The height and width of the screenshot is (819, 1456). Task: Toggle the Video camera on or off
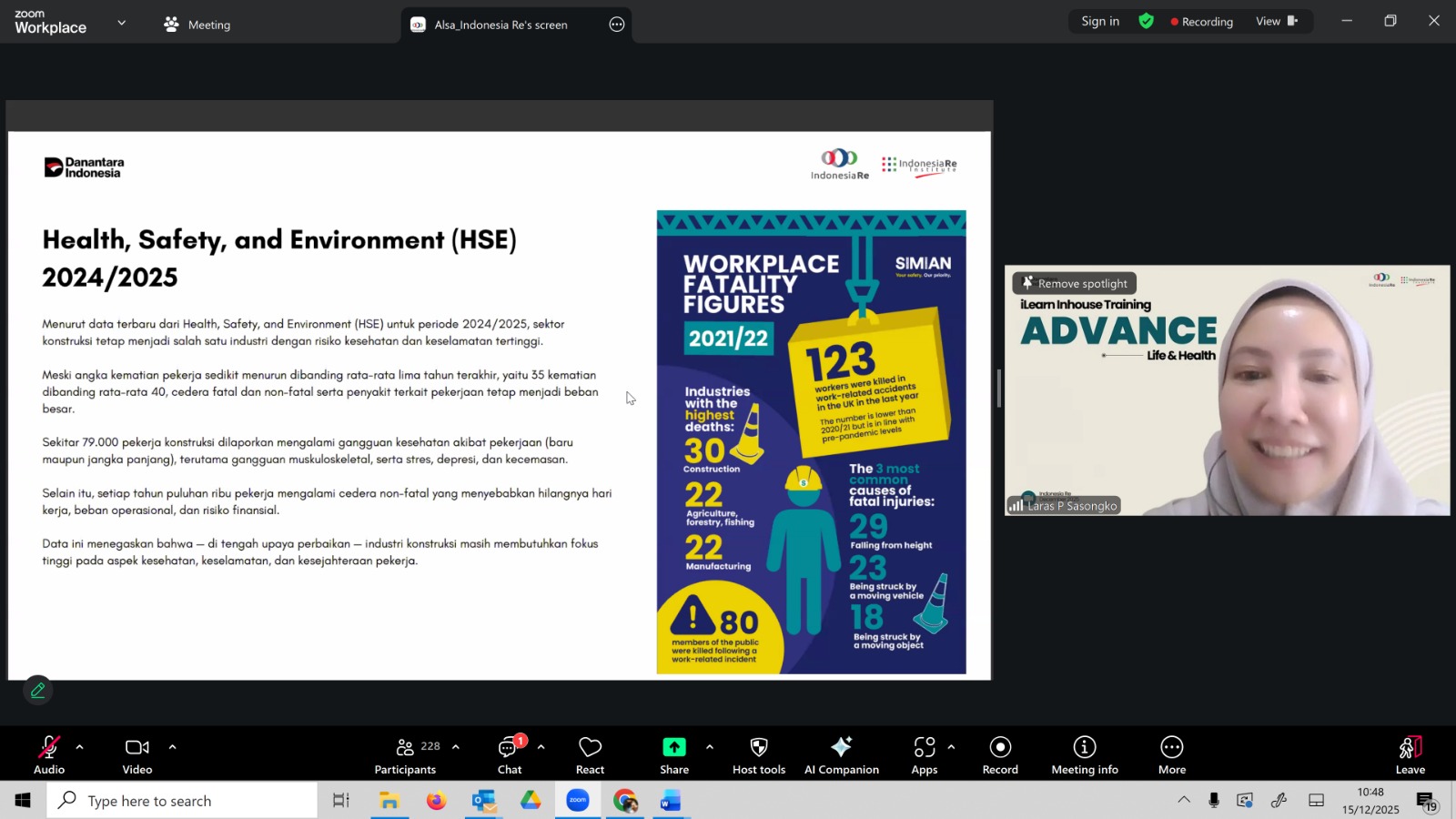137,755
